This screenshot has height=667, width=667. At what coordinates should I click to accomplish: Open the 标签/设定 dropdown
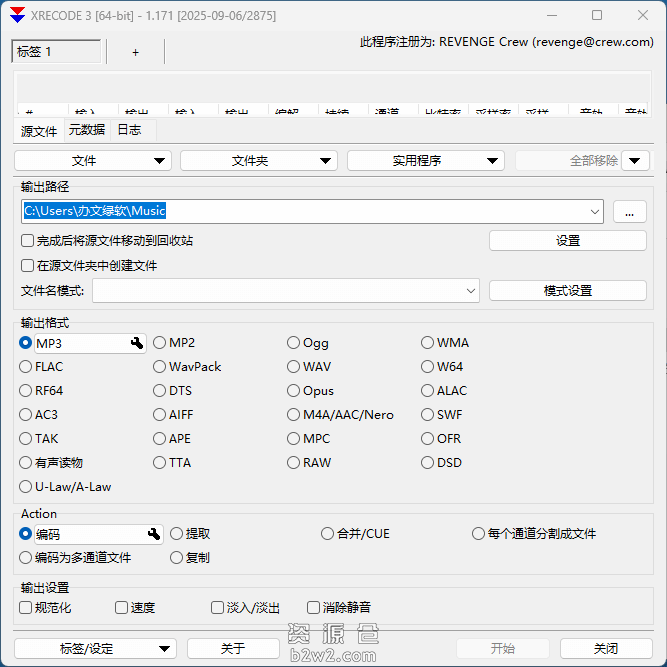tap(96, 649)
